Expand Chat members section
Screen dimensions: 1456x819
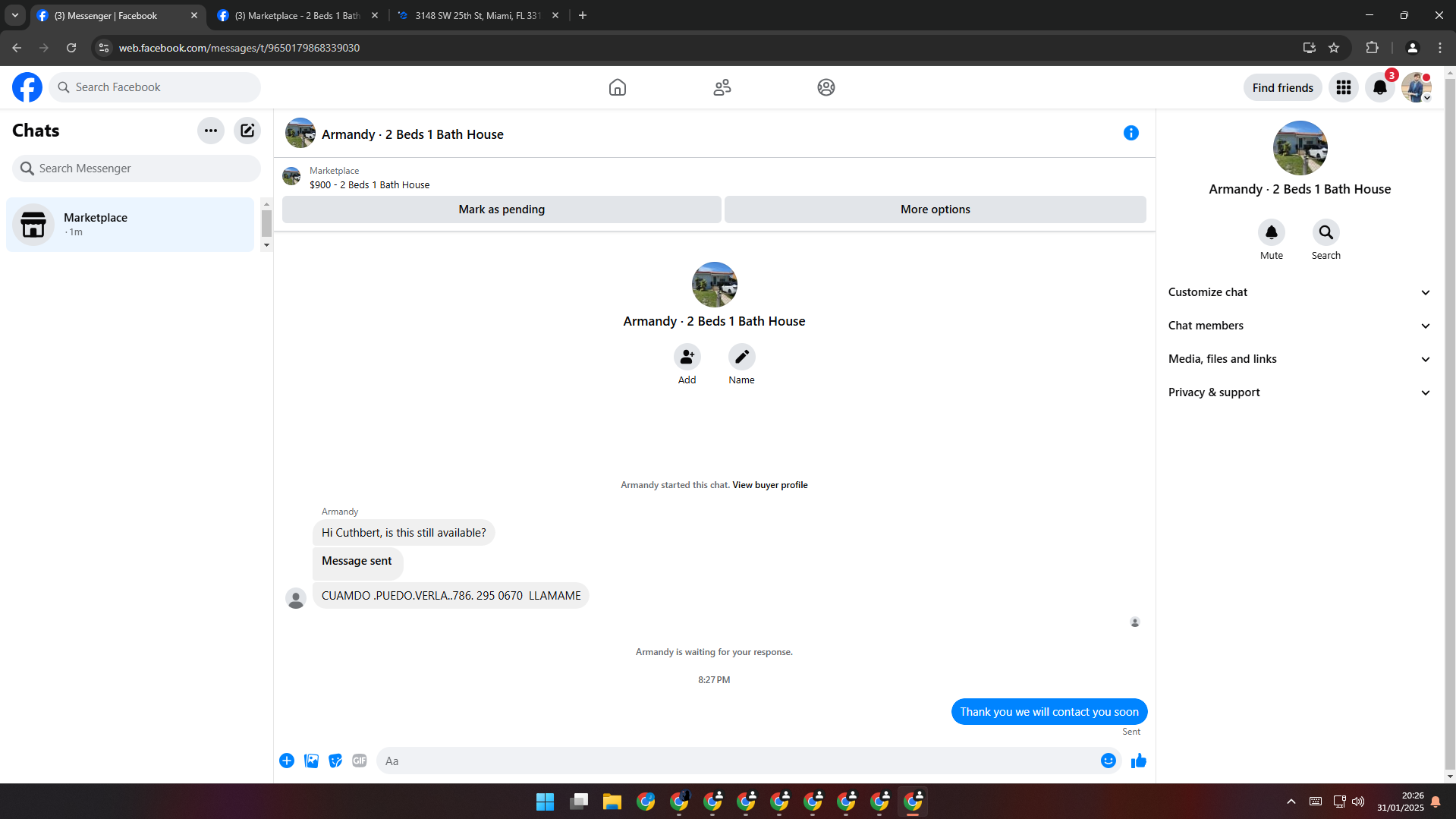1300,326
